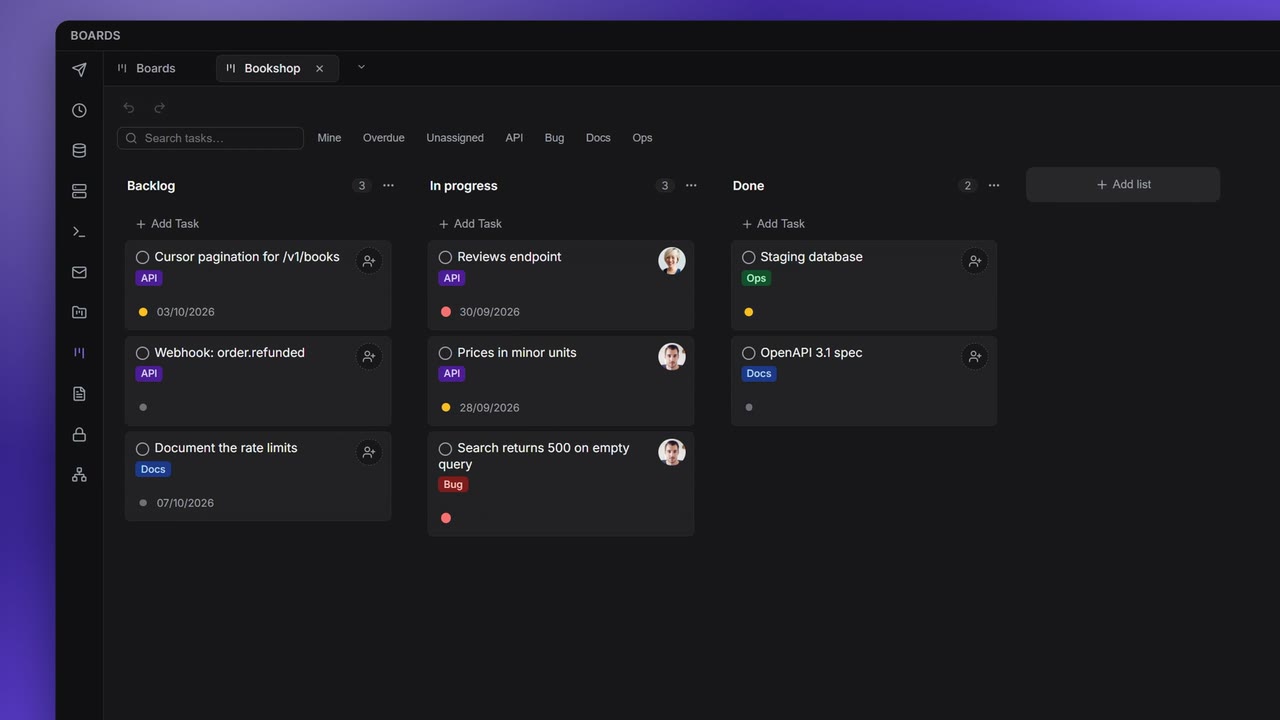Click yellow priority dot on Staging database
This screenshot has height=720, width=1280.
point(749,312)
